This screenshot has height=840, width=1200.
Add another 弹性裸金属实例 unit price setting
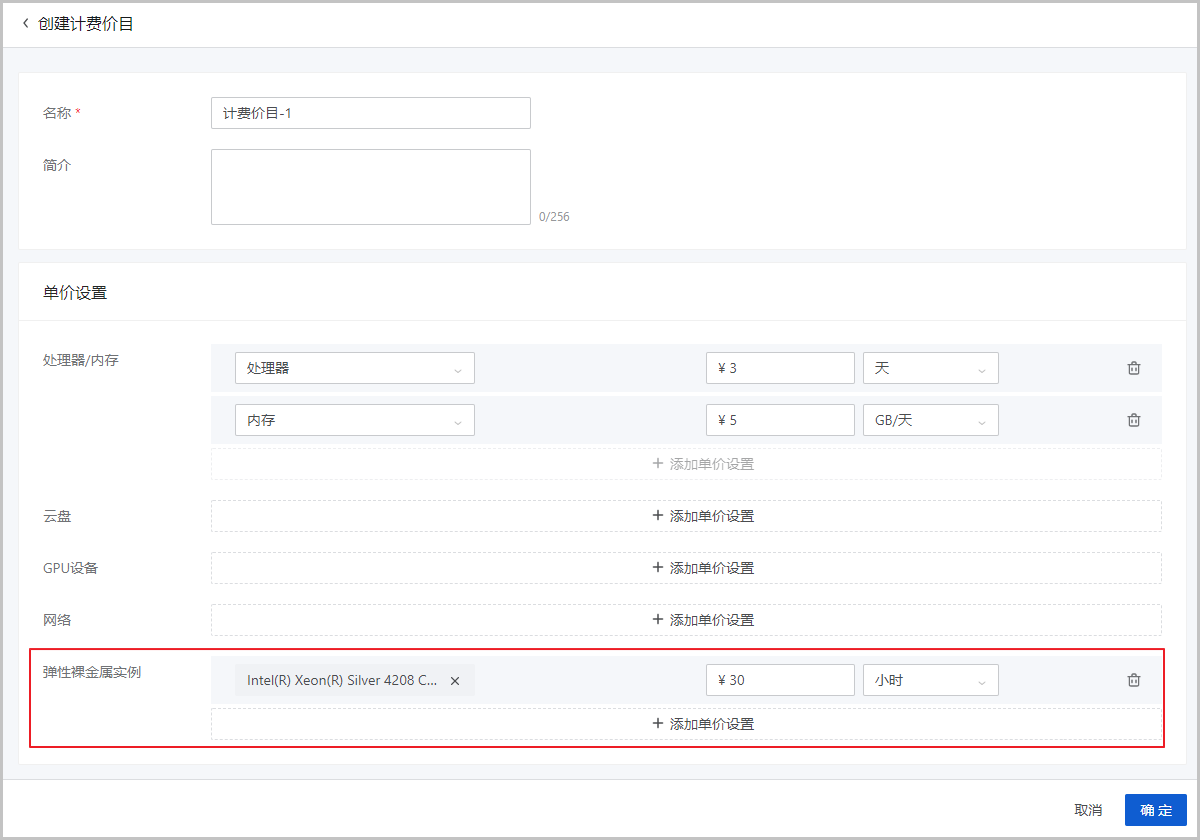686,724
